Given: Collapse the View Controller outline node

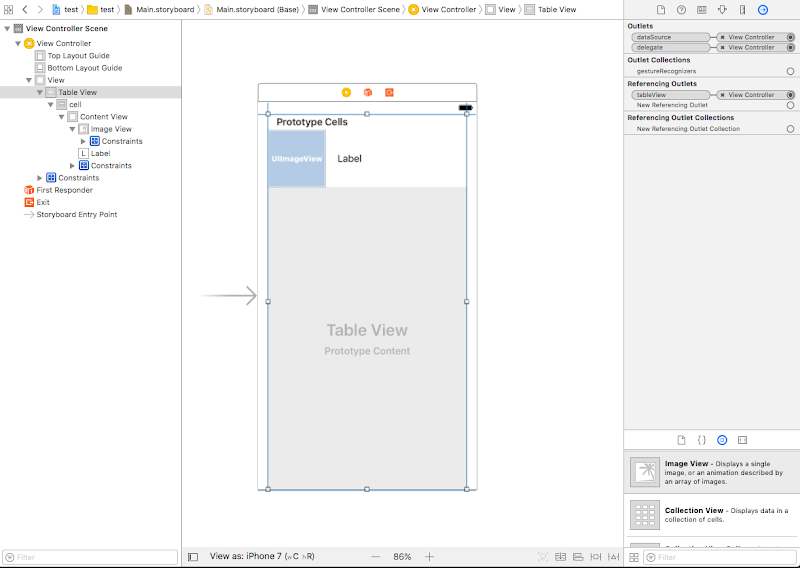Looking at the screenshot, I should pos(18,43).
